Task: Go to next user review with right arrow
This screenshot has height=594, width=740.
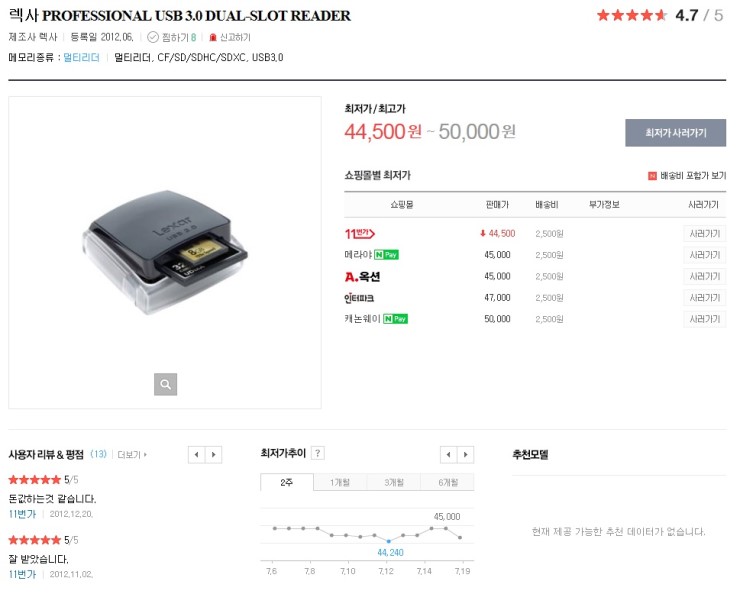Action: (214, 455)
